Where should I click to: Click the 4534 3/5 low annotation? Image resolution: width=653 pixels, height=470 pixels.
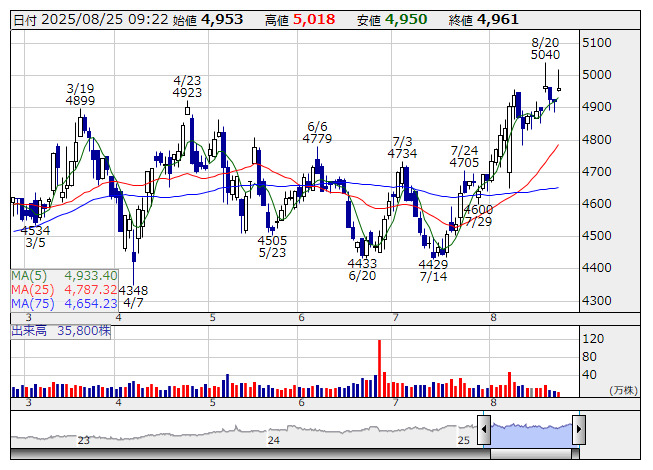click(35, 236)
